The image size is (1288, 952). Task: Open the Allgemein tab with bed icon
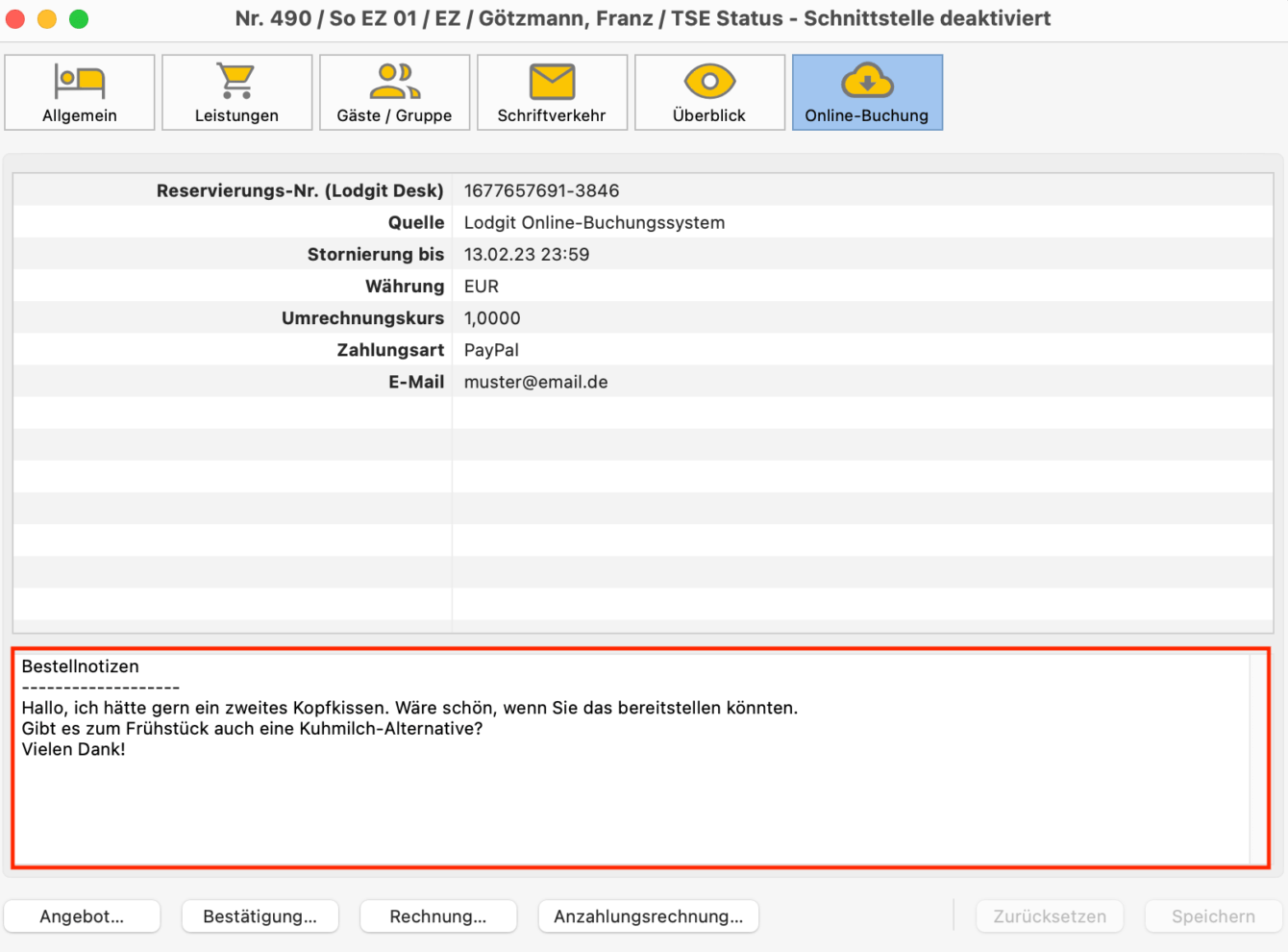point(80,92)
